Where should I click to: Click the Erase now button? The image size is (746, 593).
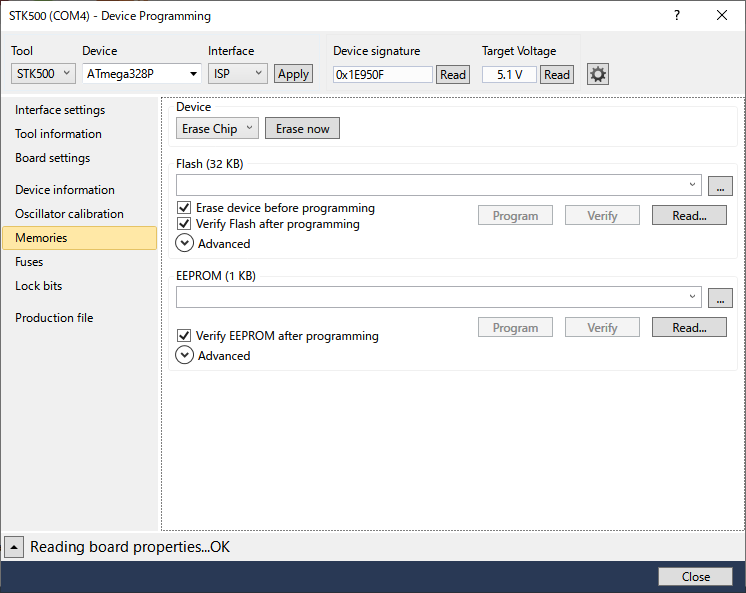pyautogui.click(x=302, y=128)
